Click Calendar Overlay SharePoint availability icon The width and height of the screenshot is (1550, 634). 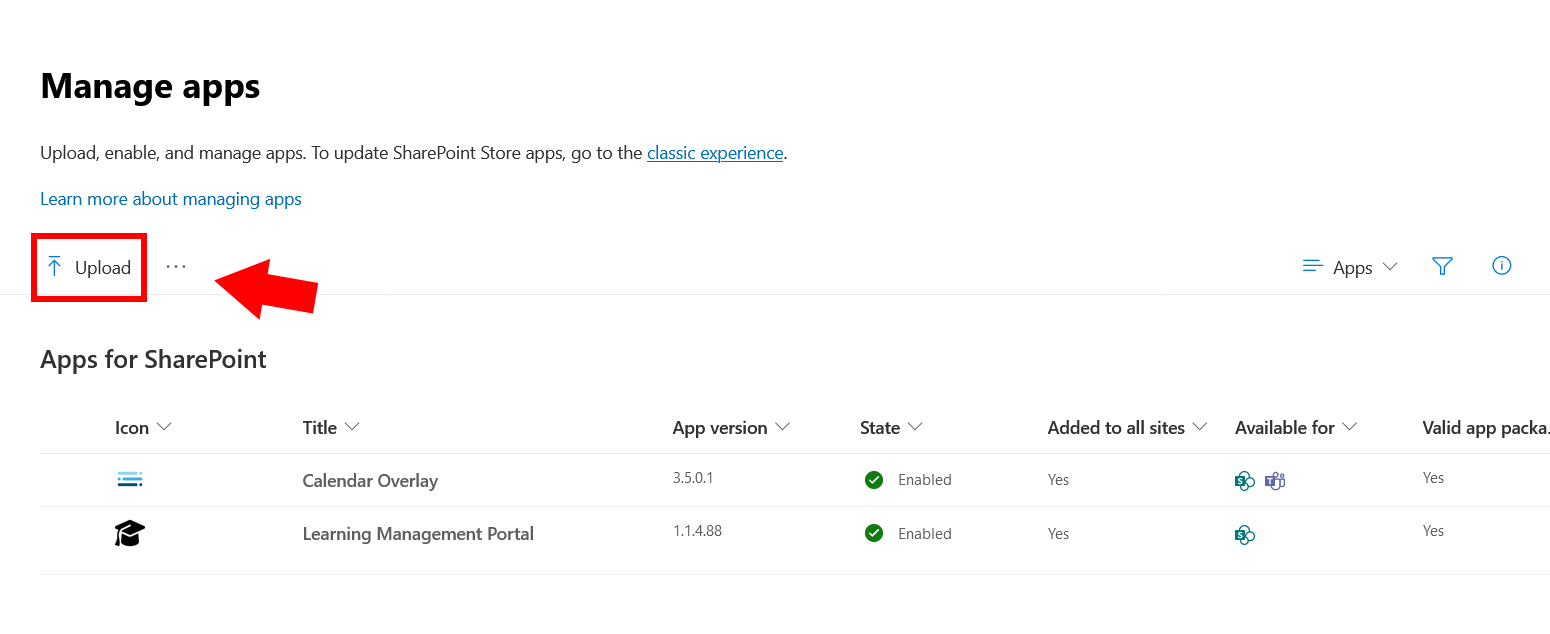tap(1245, 481)
